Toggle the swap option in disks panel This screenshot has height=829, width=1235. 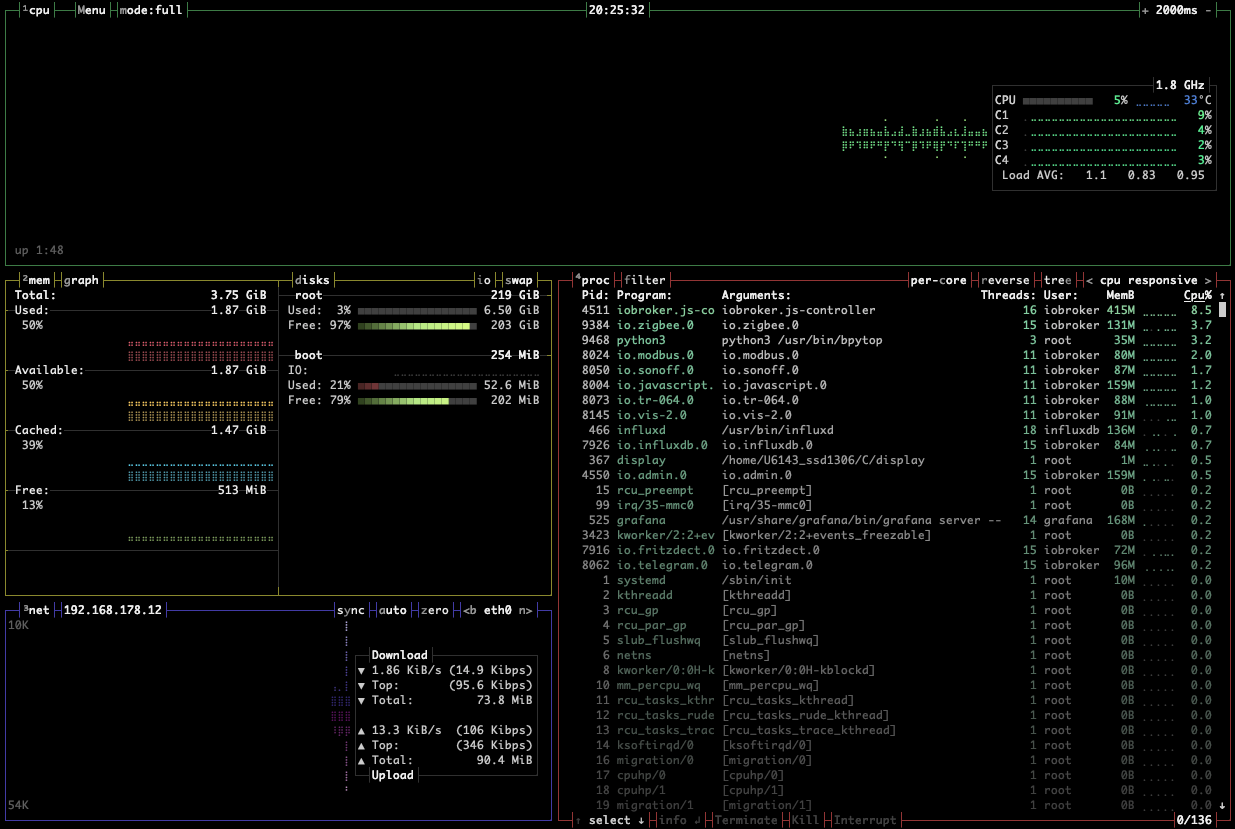pos(521,280)
